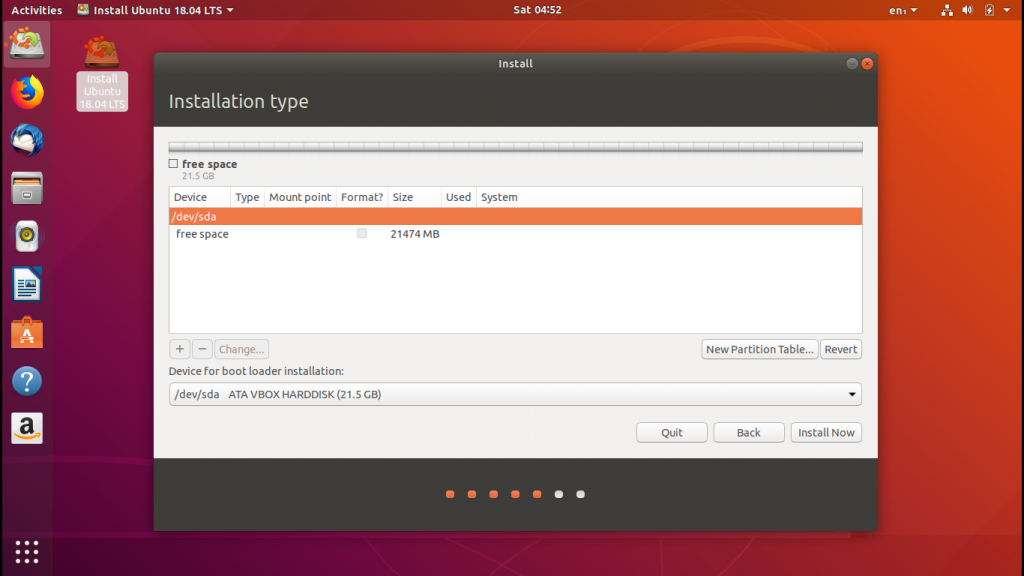Add a new partition with plus button
The image size is (1024, 576).
180,349
